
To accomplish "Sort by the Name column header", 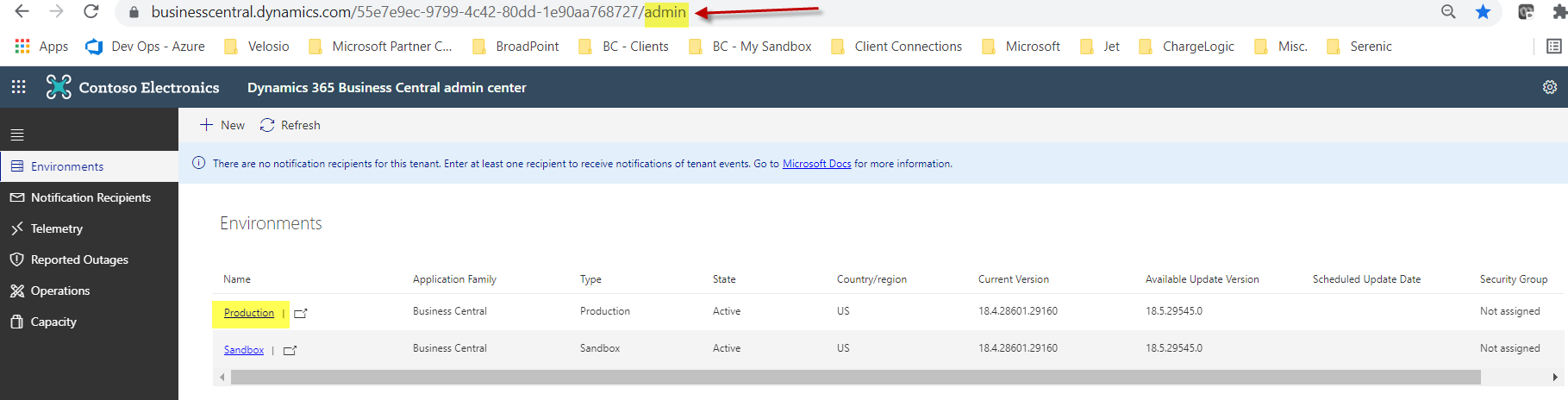I will click(x=237, y=279).
